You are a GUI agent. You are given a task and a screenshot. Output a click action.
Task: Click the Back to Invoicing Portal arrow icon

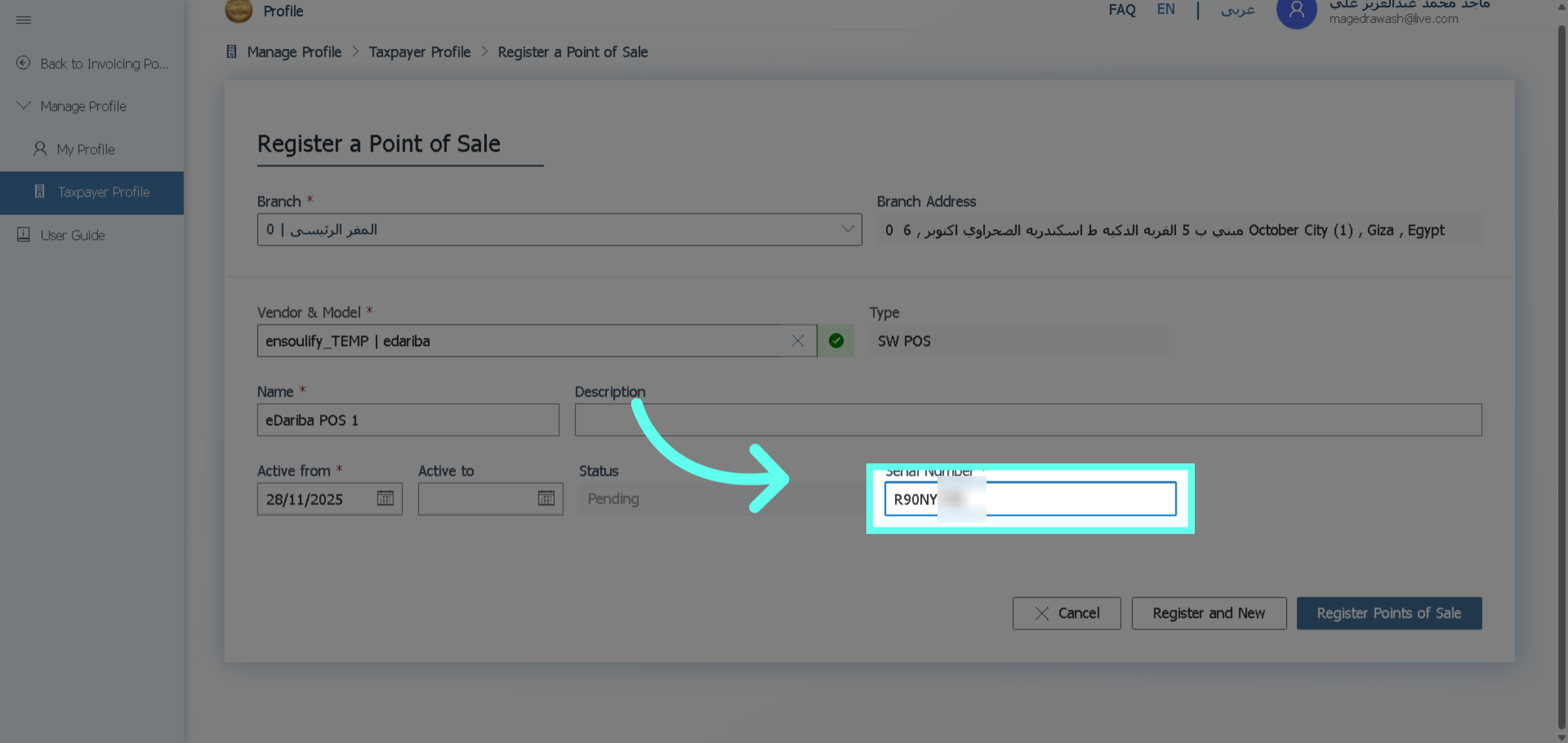click(x=24, y=63)
